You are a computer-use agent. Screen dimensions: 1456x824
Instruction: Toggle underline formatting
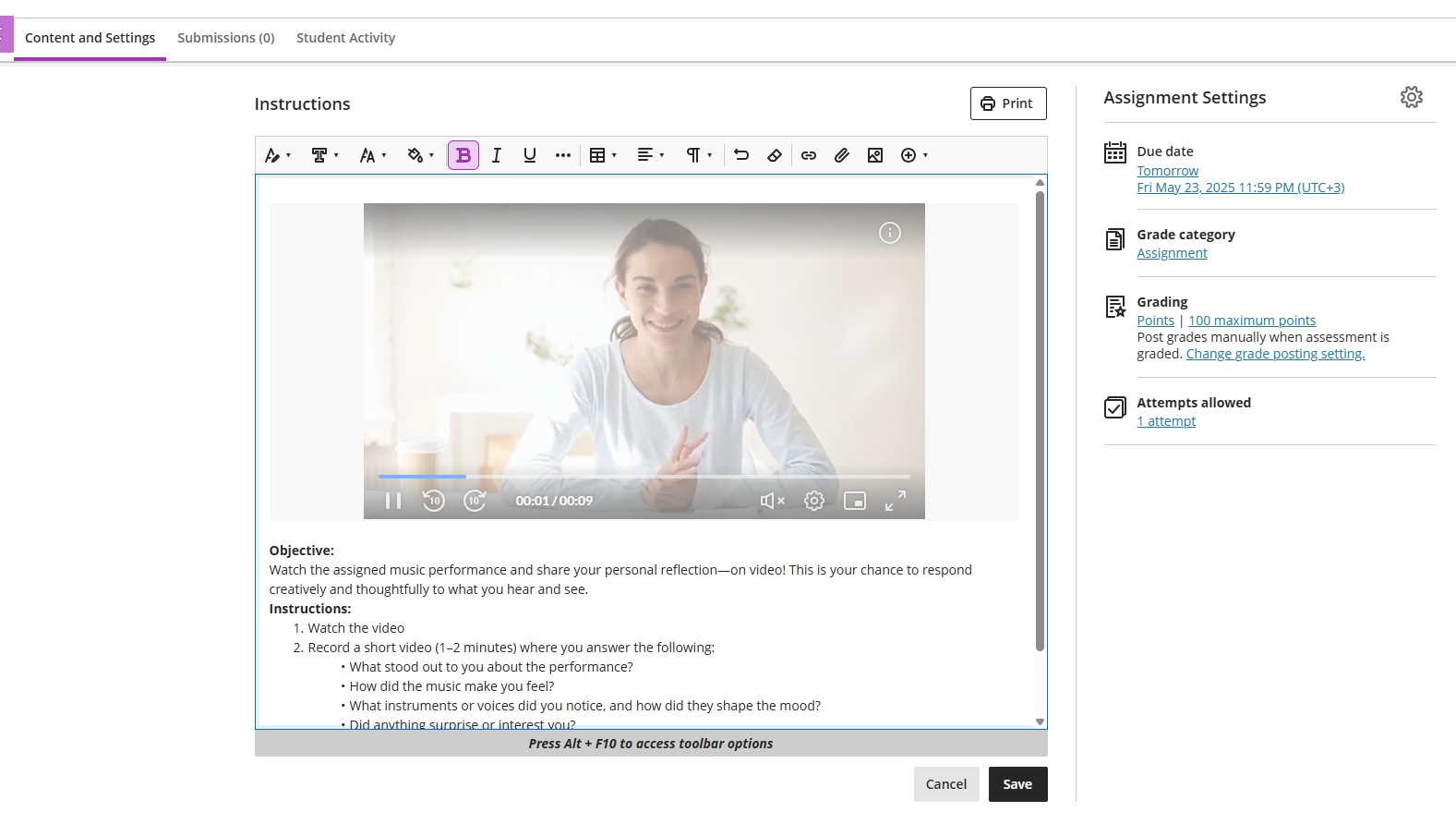tap(530, 155)
